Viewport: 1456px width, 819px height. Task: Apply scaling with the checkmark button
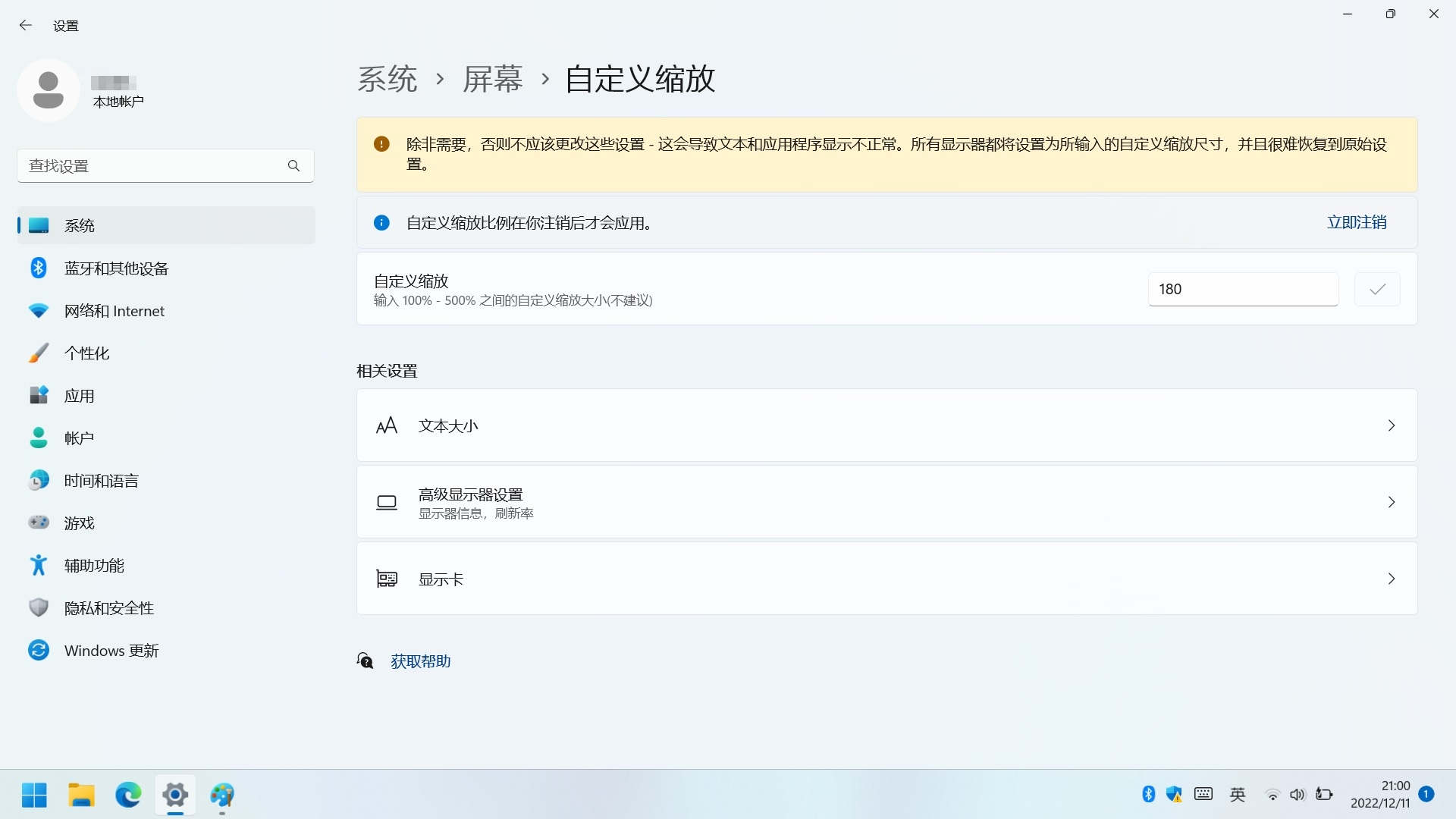point(1377,289)
